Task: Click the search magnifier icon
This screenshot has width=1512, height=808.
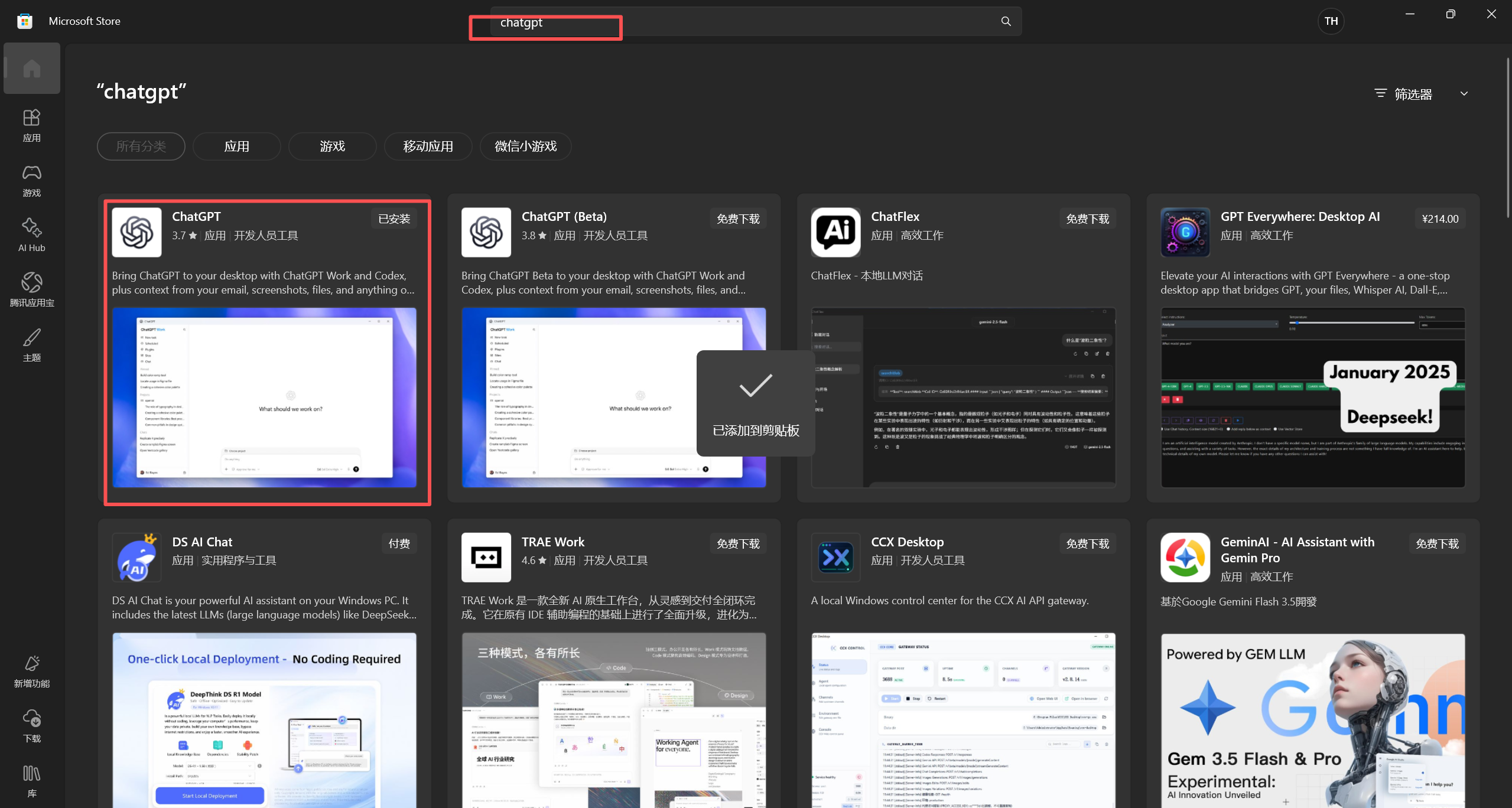Action: pyautogui.click(x=1006, y=21)
